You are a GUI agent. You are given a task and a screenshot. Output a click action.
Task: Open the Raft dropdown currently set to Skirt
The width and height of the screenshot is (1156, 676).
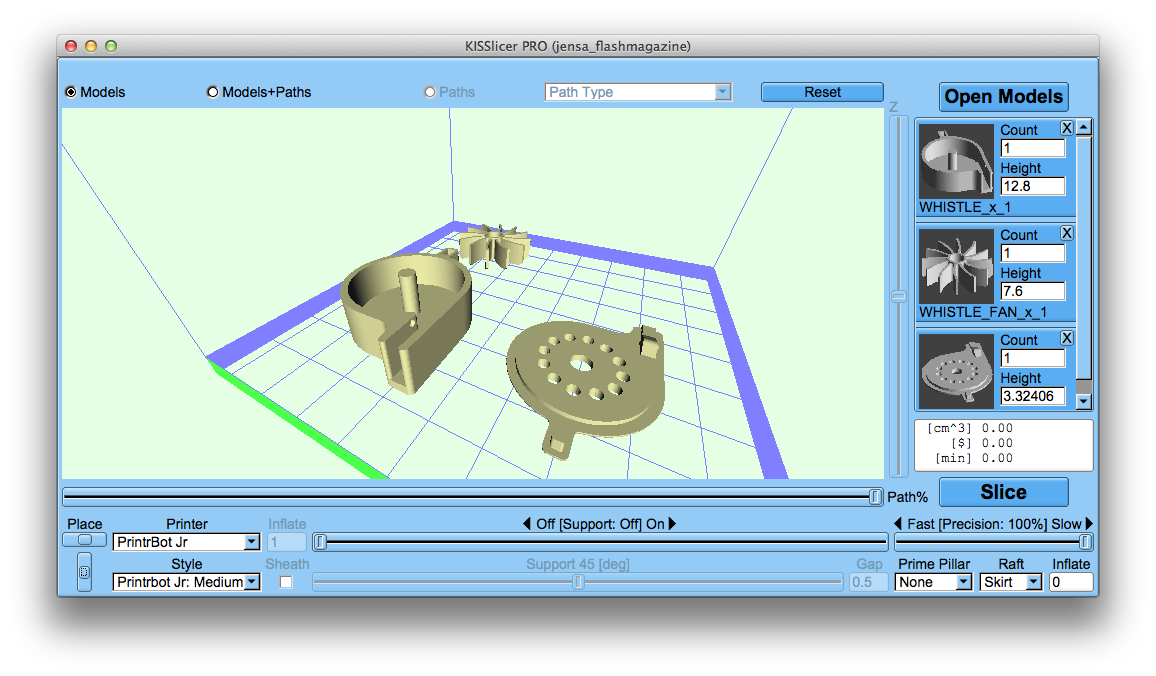[1010, 581]
